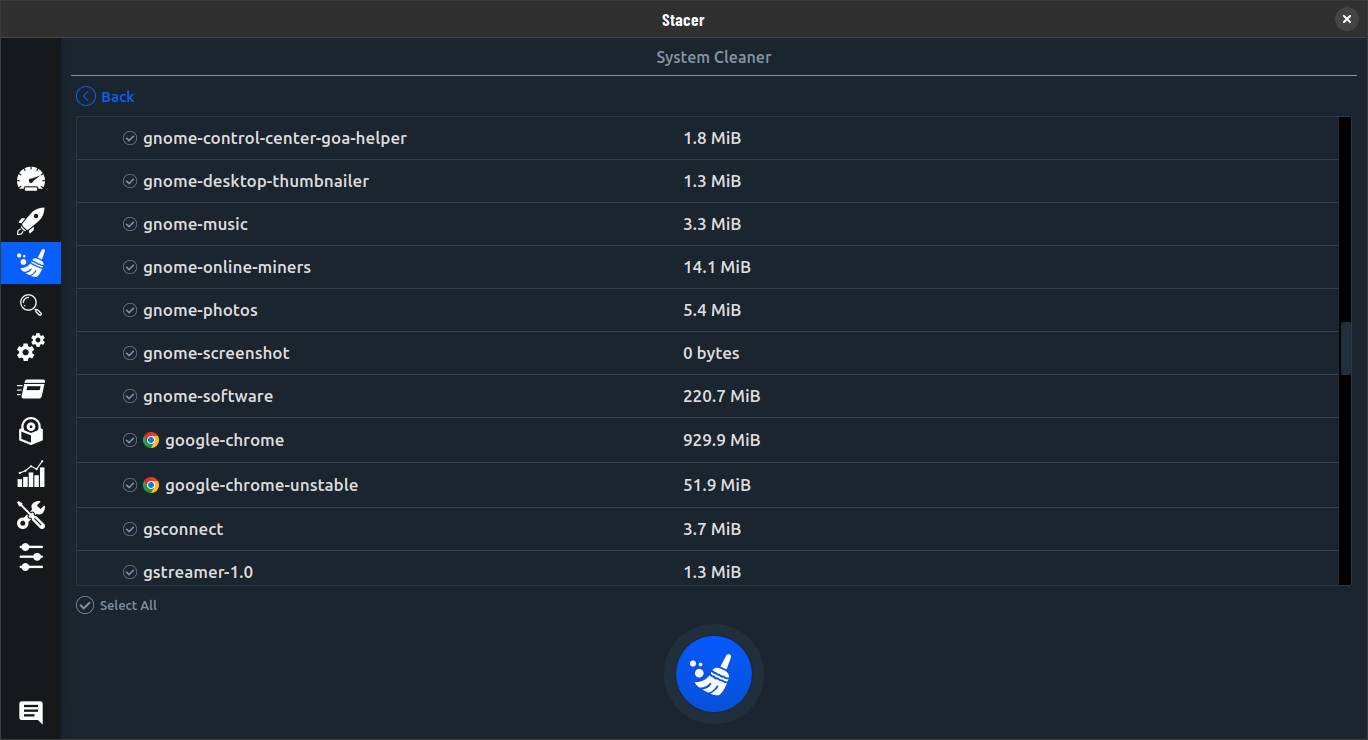The height and width of the screenshot is (740, 1368).
Task: Click the 3.7 MiB size value
Action: coord(712,529)
